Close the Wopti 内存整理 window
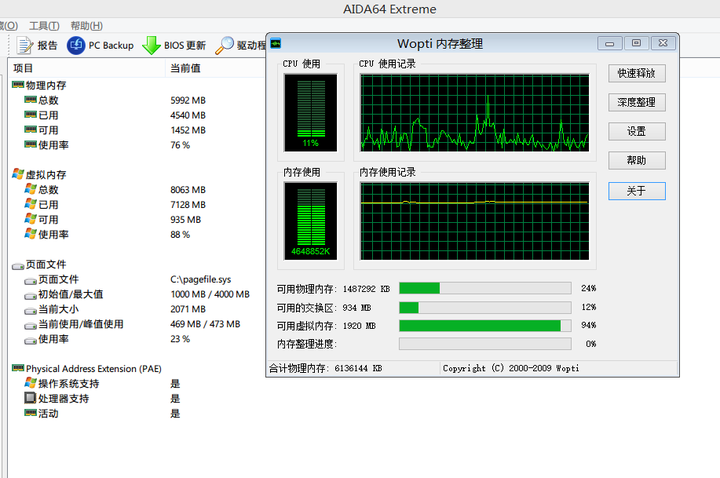This screenshot has width=720, height=478. pyautogui.click(x=663, y=43)
